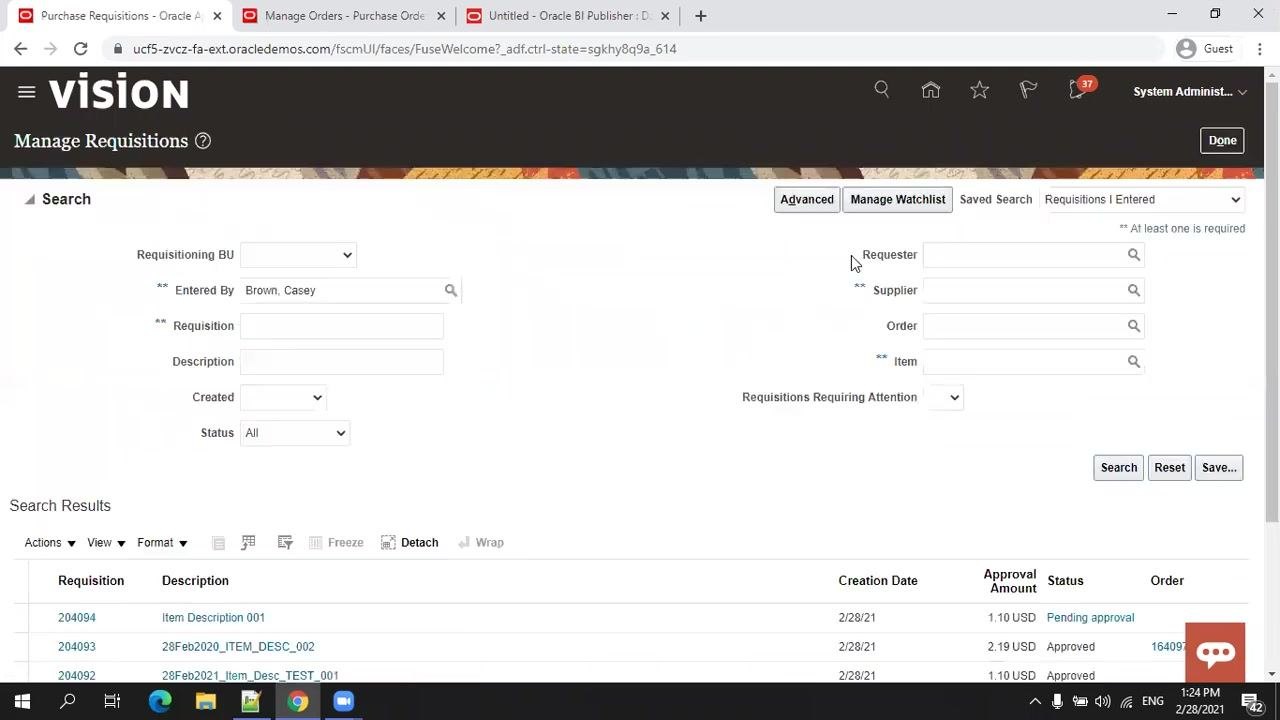The image size is (1280, 720).
Task: Open Zoom app from the taskbar
Action: [x=343, y=701]
